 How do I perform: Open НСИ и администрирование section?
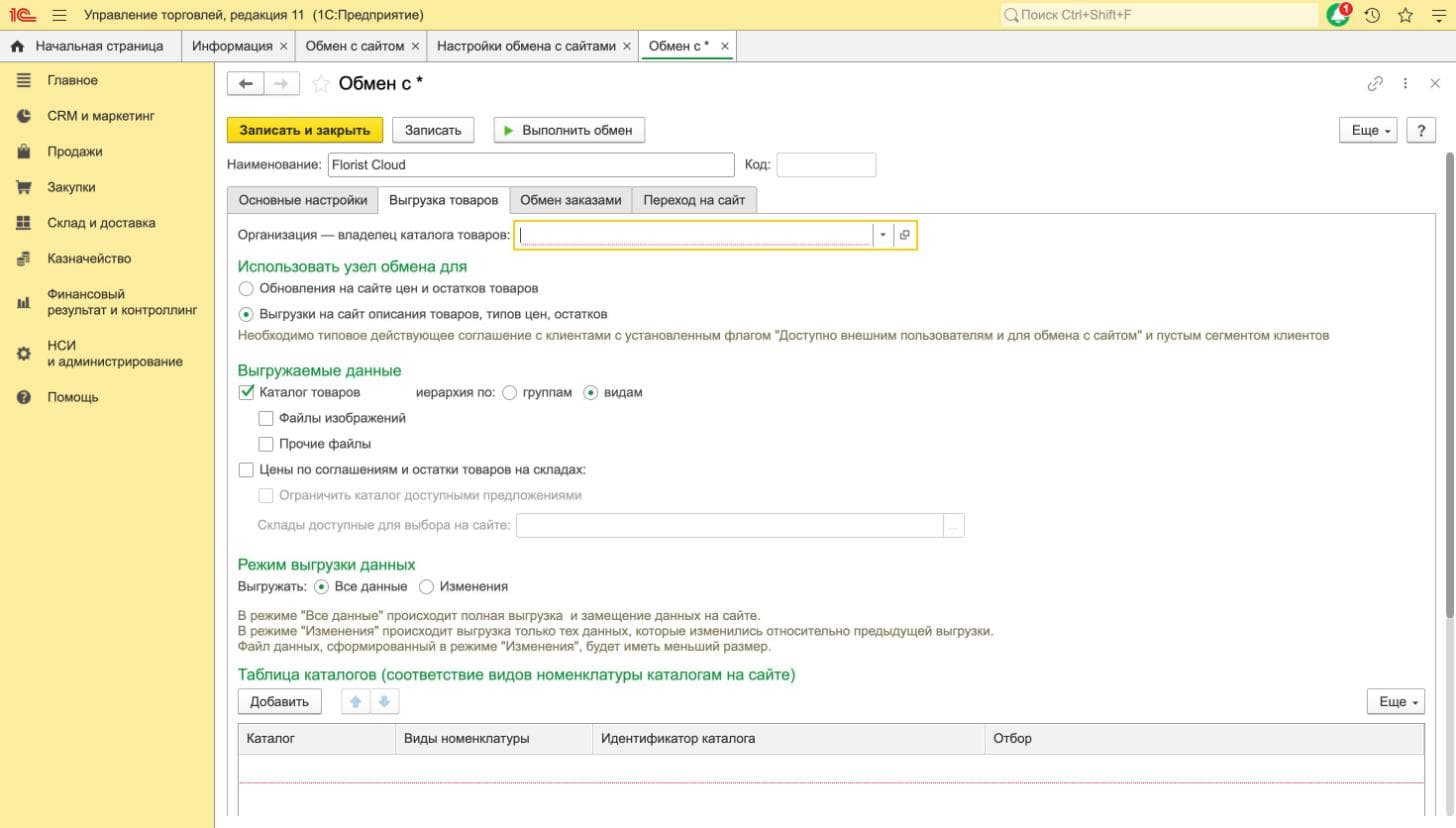pos(114,354)
